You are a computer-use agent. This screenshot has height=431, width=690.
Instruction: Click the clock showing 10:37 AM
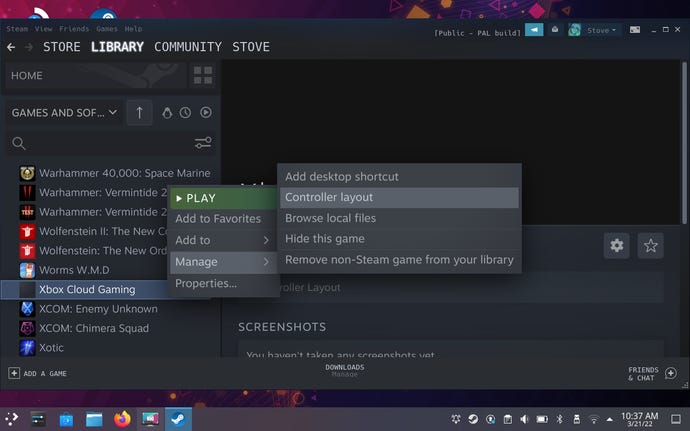point(639,419)
